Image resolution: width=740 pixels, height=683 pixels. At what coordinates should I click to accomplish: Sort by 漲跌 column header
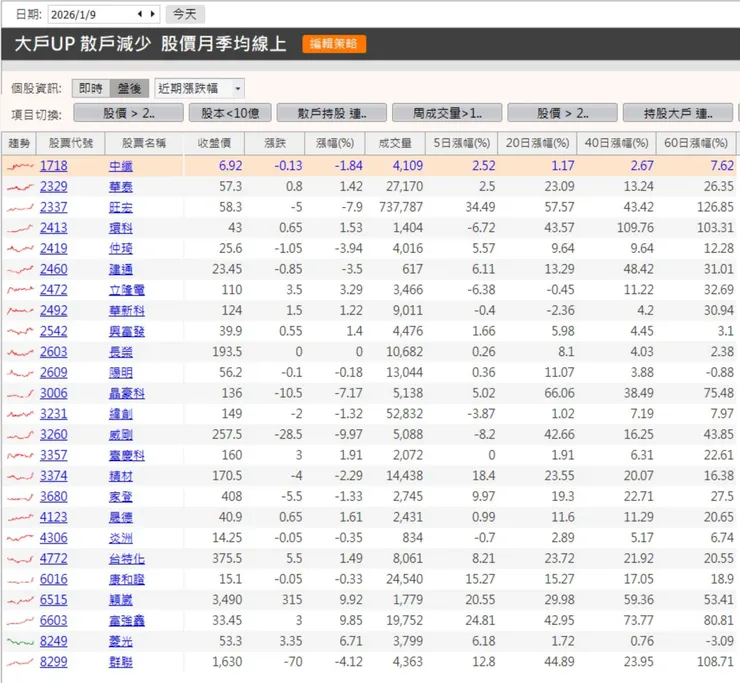point(275,143)
